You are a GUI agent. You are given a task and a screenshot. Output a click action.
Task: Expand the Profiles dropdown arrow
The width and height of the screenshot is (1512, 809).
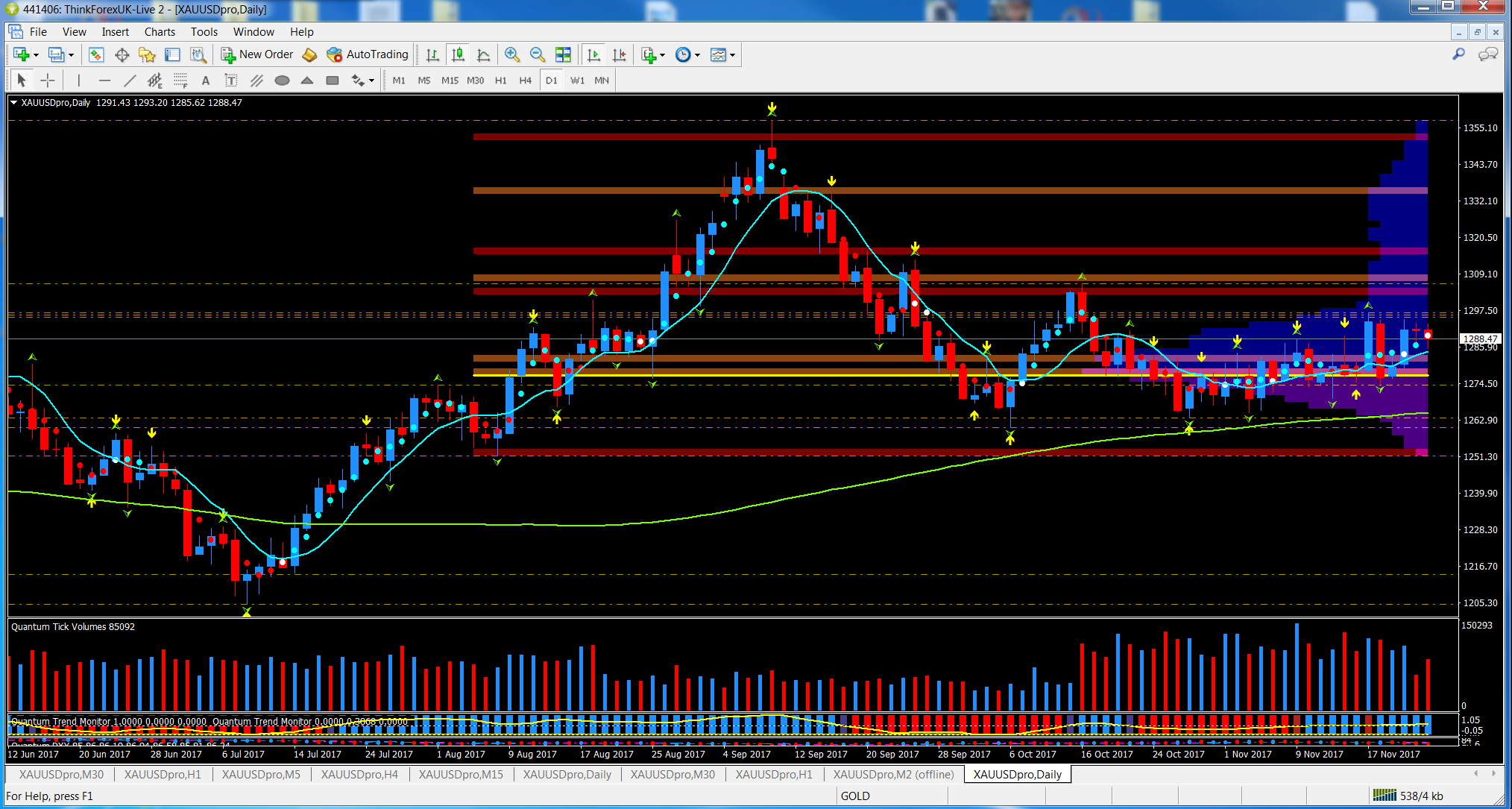72,55
